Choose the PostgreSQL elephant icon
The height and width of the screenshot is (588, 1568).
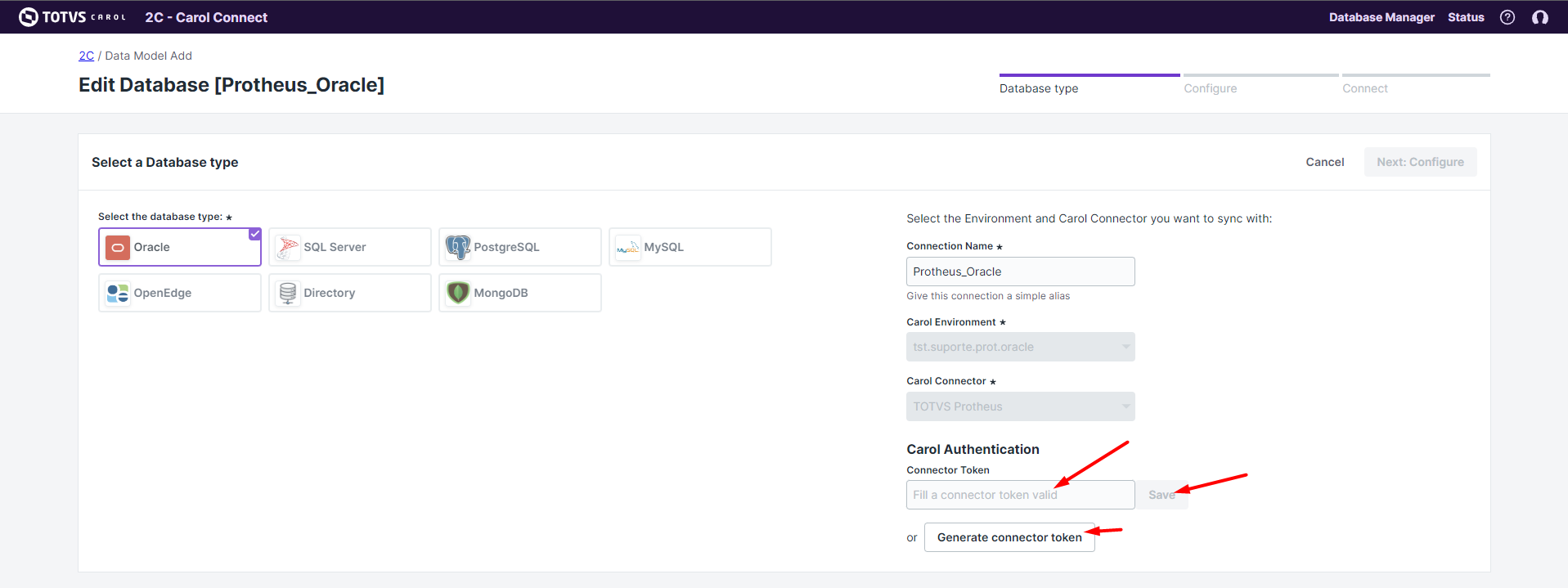click(x=458, y=247)
